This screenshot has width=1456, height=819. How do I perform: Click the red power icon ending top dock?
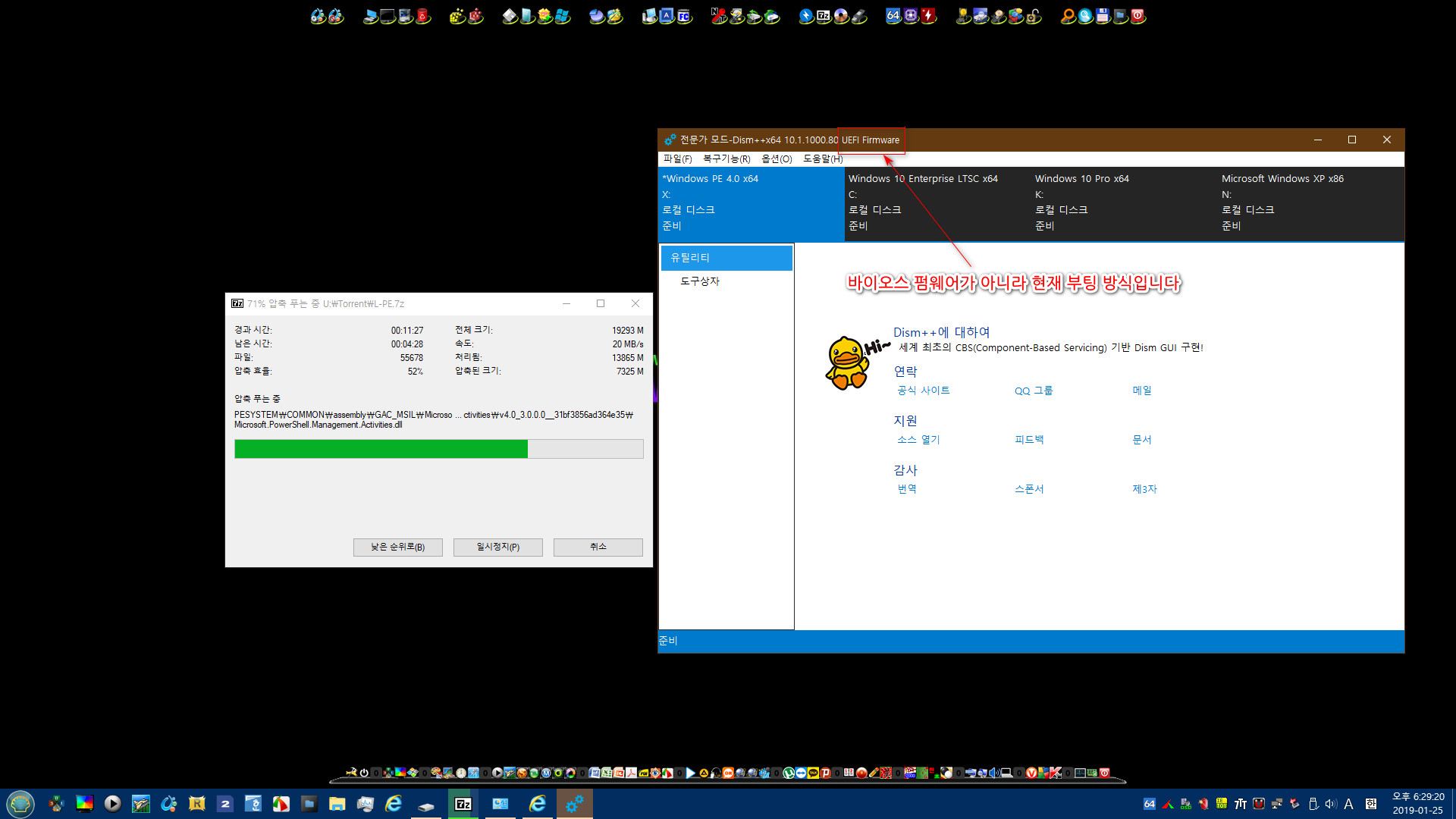[x=1137, y=16]
